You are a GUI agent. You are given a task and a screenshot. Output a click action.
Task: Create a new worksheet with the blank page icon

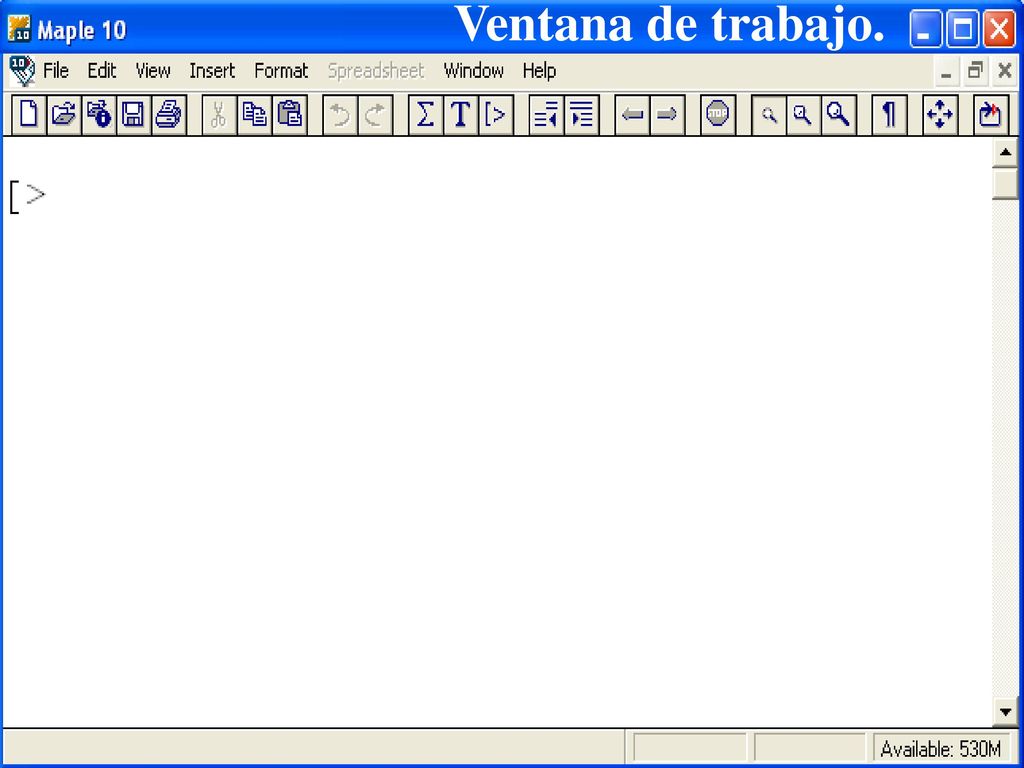tap(29, 115)
